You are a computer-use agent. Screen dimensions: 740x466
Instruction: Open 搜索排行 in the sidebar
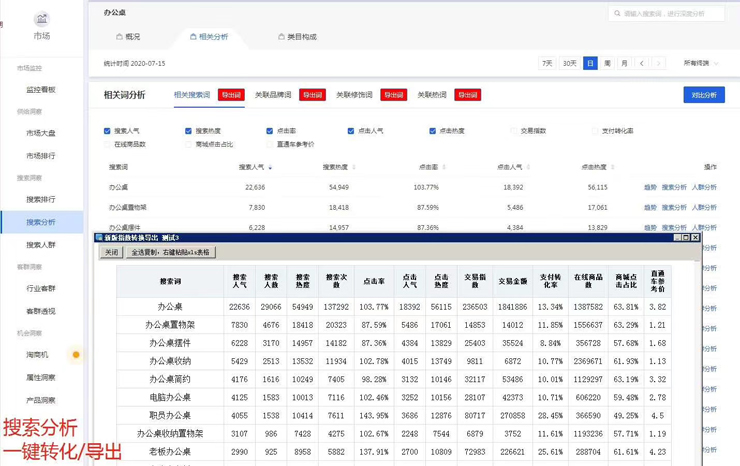[41, 199]
